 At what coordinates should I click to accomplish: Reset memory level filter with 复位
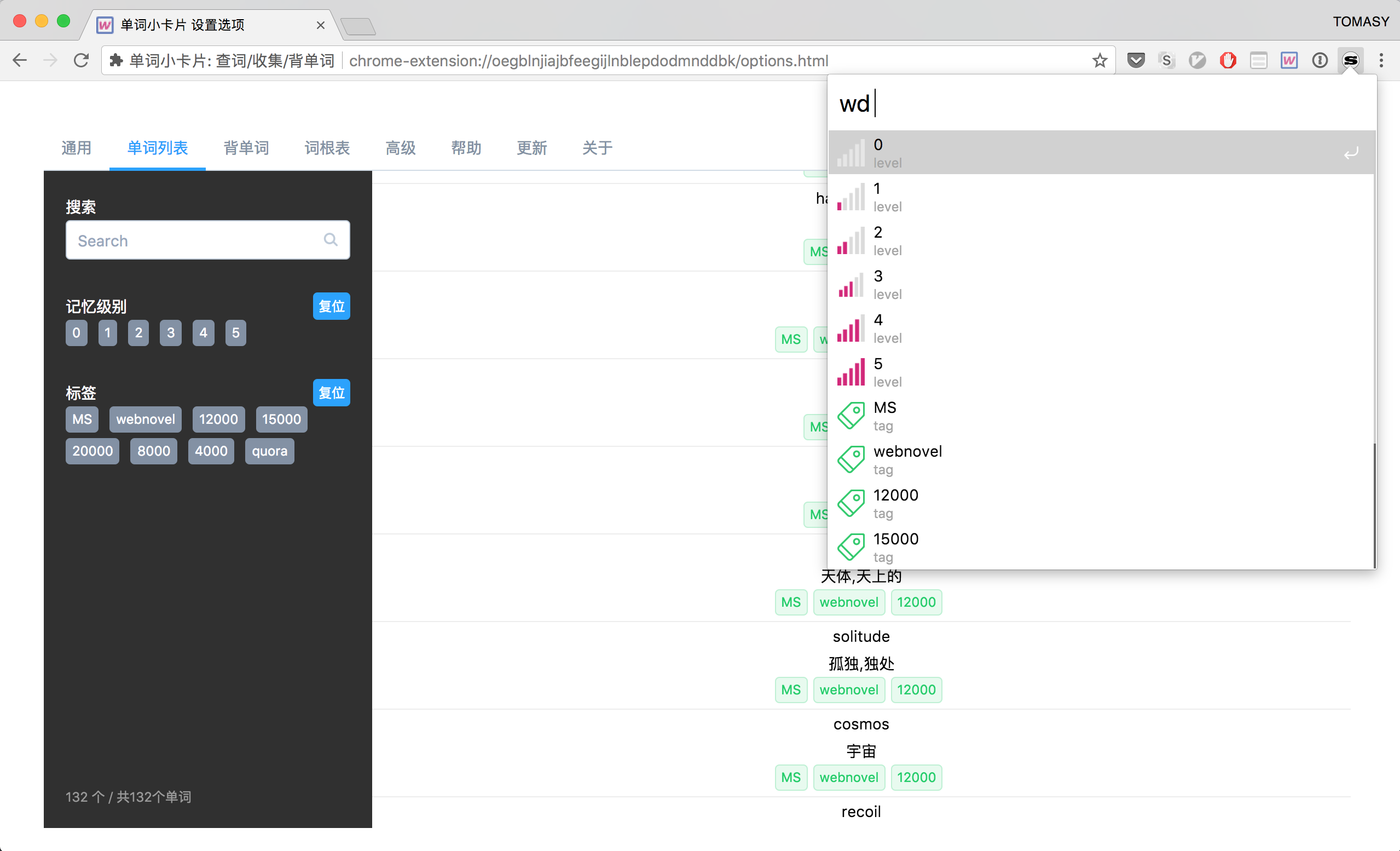(x=331, y=307)
